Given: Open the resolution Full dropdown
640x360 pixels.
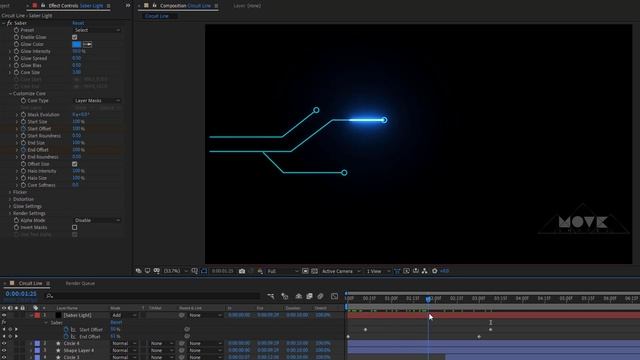Looking at the screenshot, I should pyautogui.click(x=282, y=271).
